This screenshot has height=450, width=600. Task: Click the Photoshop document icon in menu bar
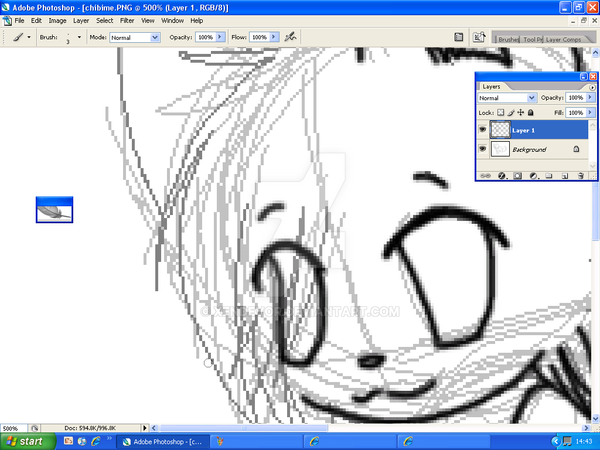pos(7,21)
